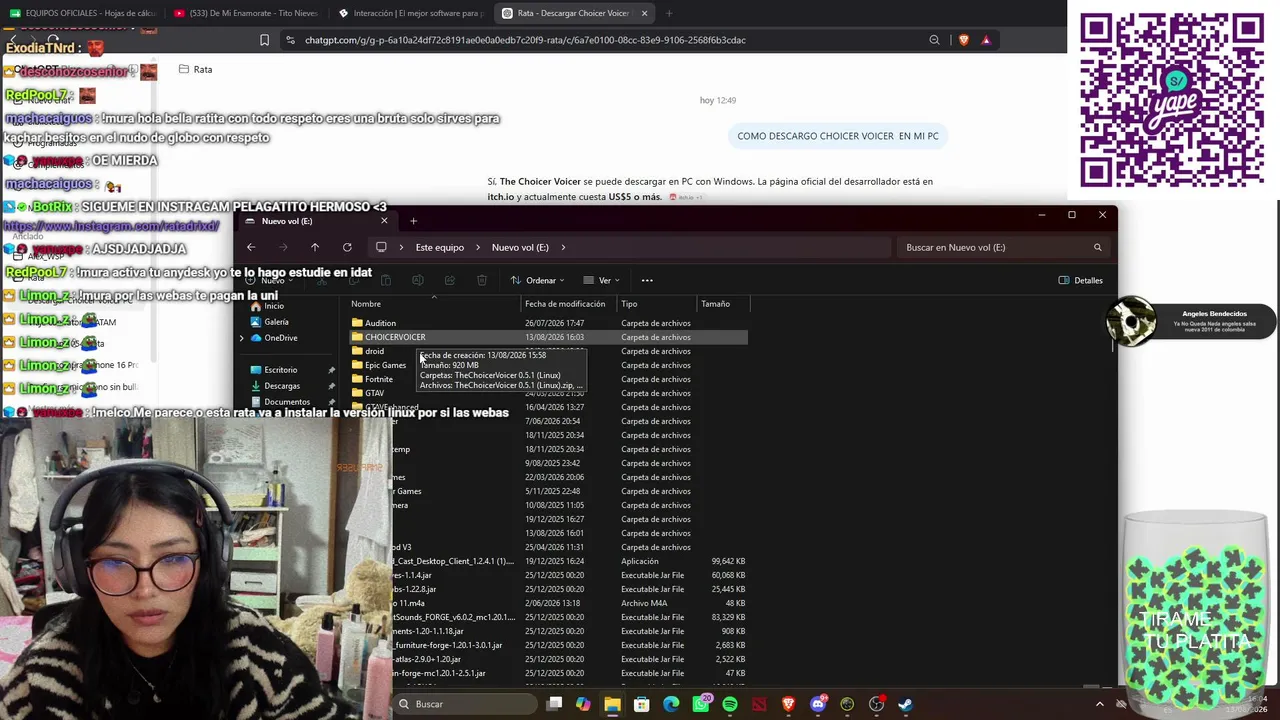Switch to Brave browser on the taskbar

[788, 704]
